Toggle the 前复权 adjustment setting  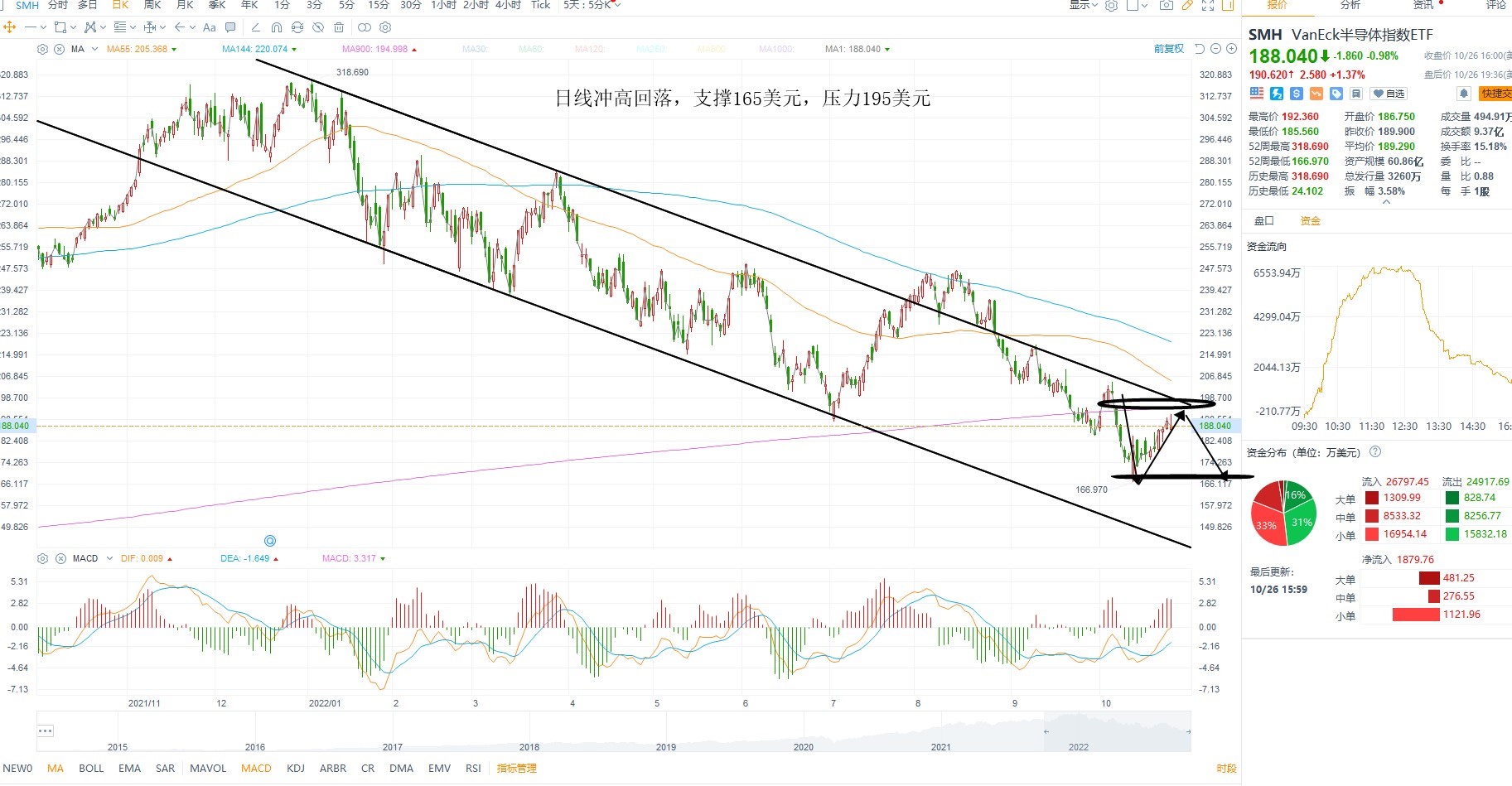click(1169, 49)
